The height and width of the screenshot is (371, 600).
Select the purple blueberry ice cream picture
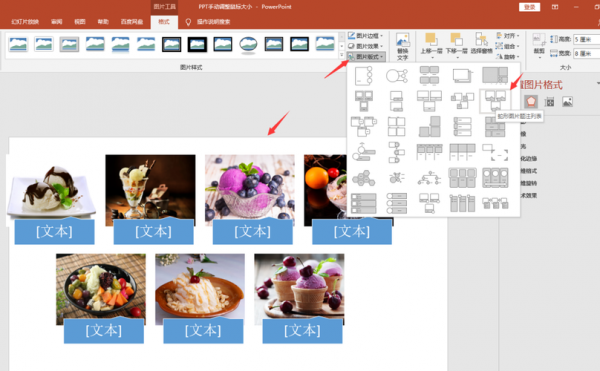click(250, 190)
